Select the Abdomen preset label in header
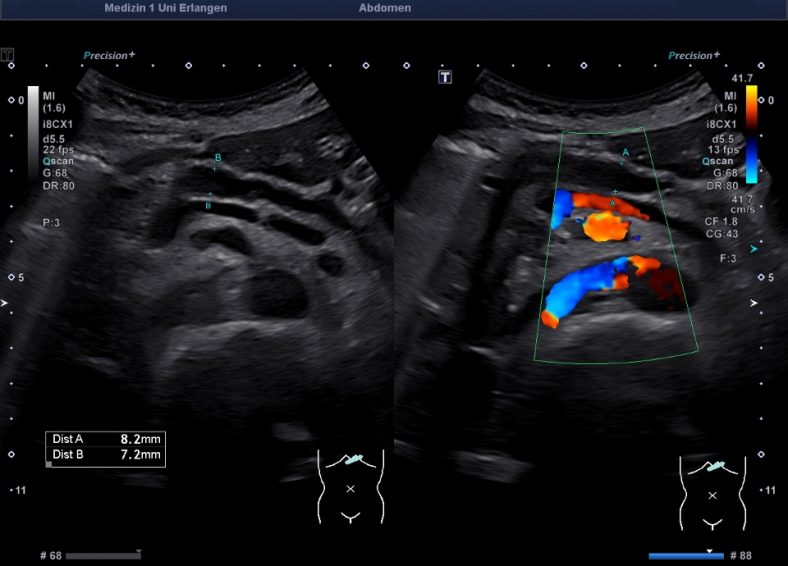788x566 pixels. [384, 8]
